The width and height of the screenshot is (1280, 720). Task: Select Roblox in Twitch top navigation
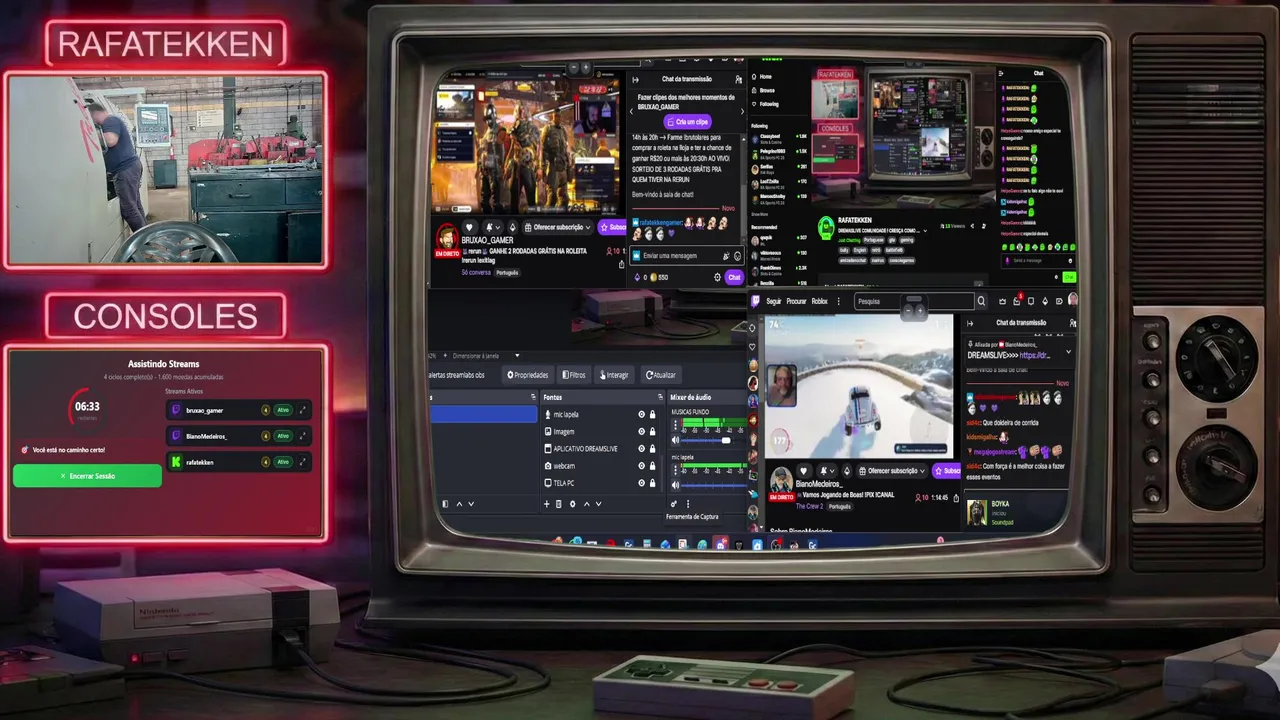[x=820, y=301]
